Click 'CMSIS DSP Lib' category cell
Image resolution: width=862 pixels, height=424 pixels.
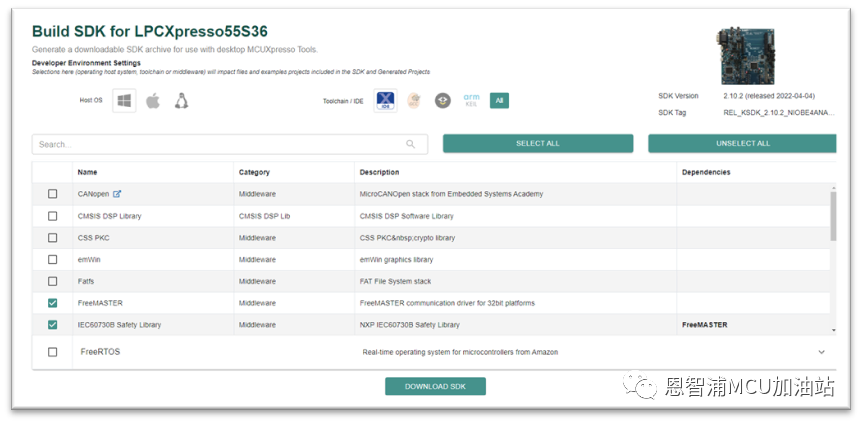click(x=264, y=216)
